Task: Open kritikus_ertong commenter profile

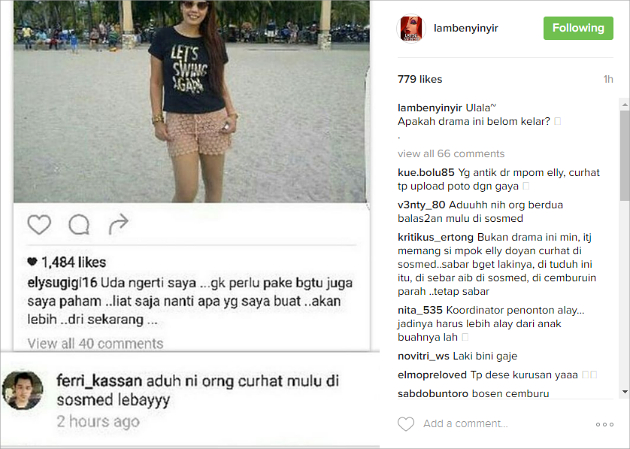Action: (436, 237)
